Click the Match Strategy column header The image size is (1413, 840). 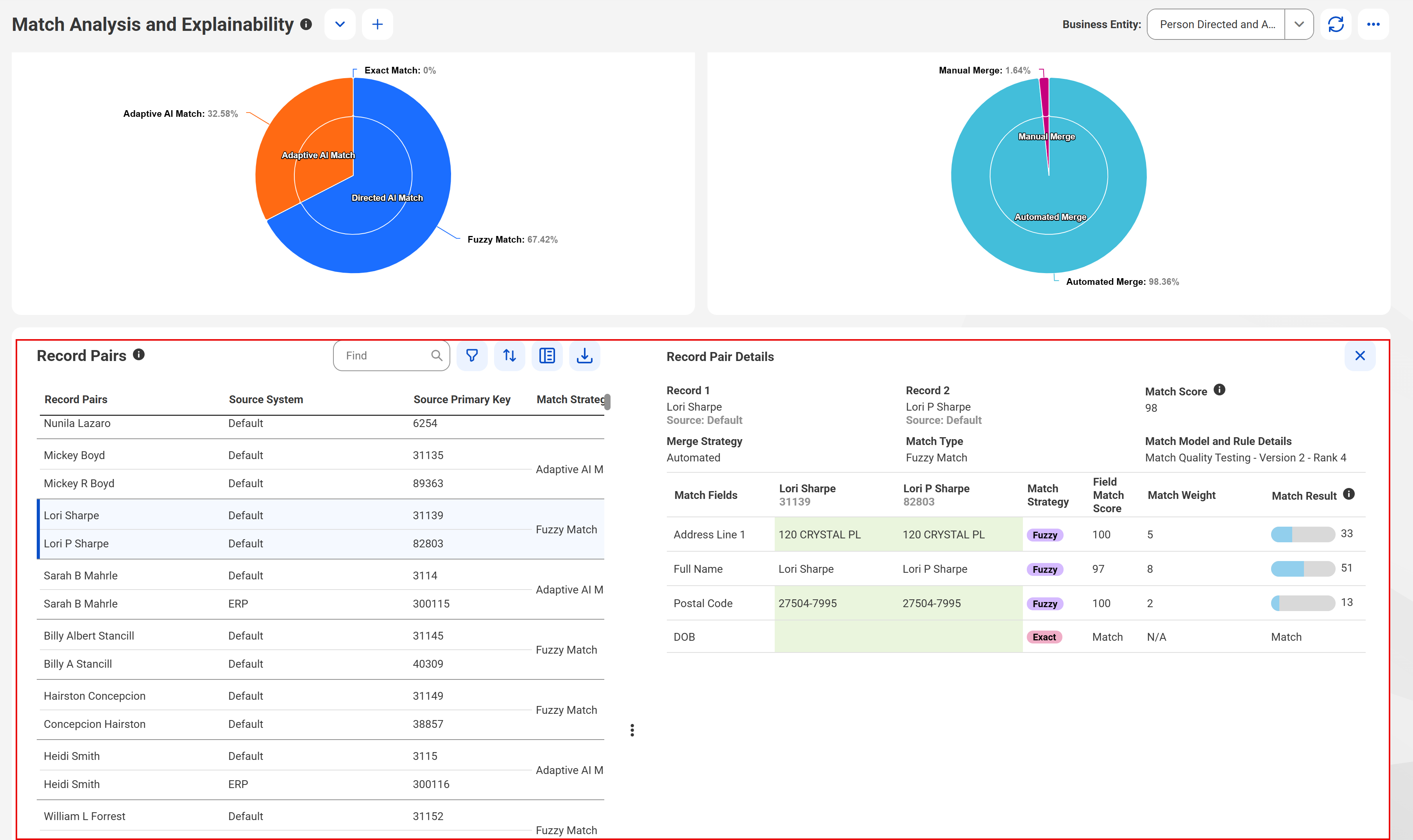point(571,400)
